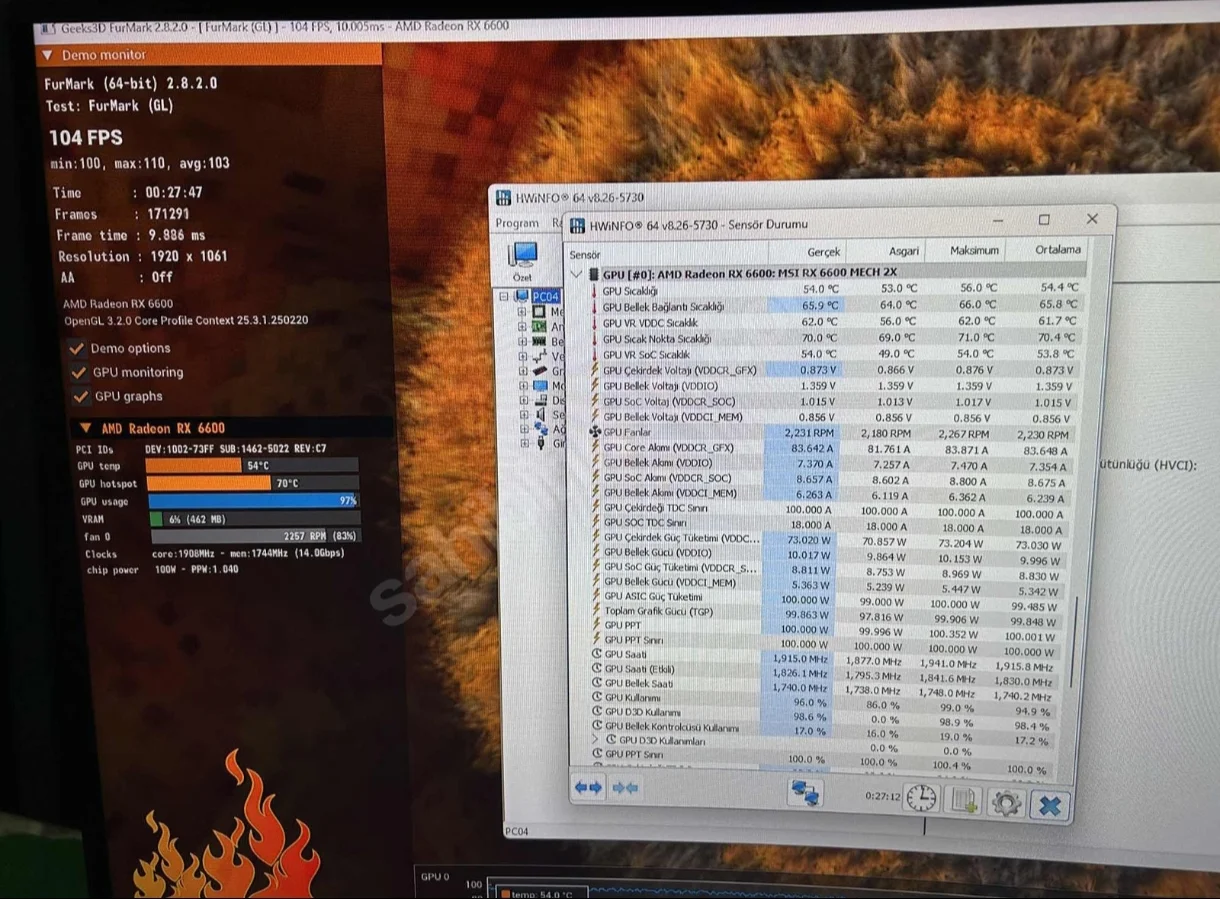The image size is (1220, 899).
Task: Click clock icon beside GPU Saati (Etkili)
Action: coord(598,668)
